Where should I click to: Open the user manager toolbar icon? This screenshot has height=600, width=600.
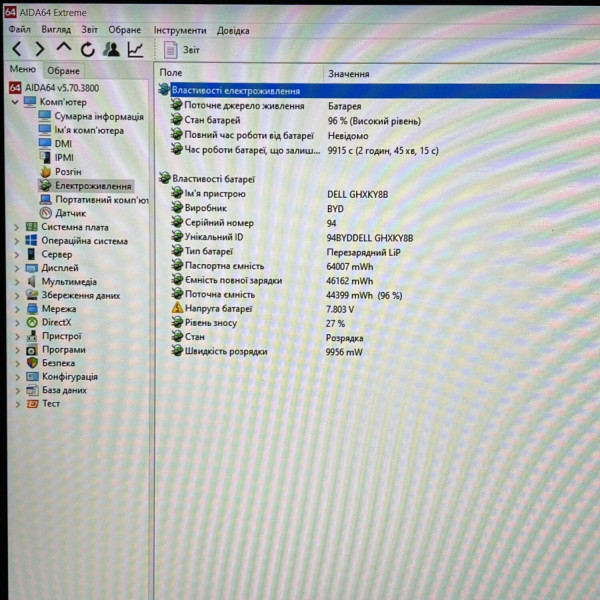111,49
